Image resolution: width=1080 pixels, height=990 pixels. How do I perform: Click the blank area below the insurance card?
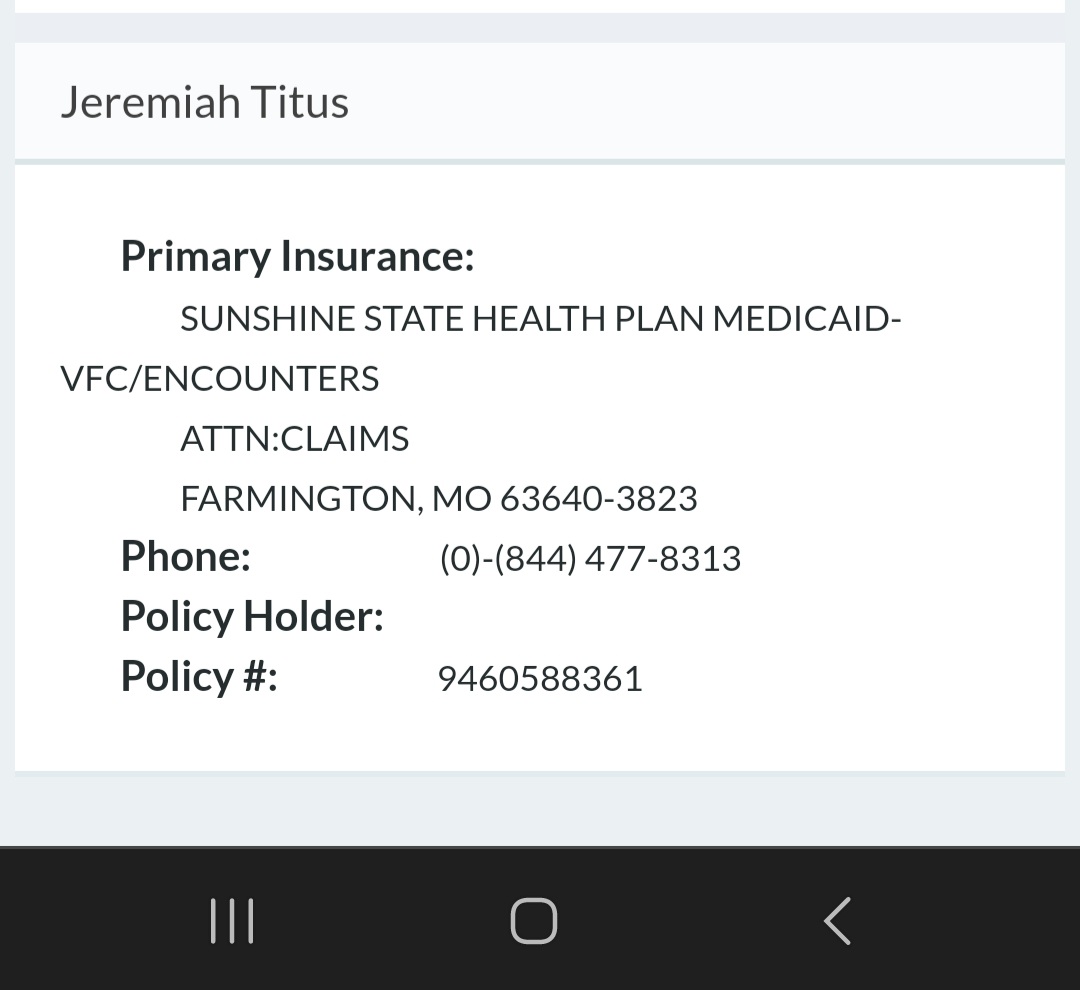click(540, 809)
